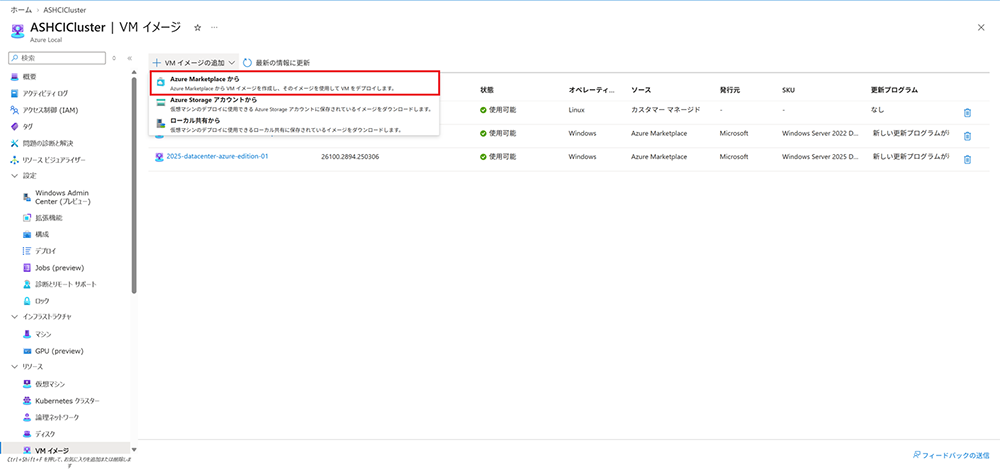The width and height of the screenshot is (1000, 471).
Task: Favorite this page with star icon
Action: tap(198, 28)
